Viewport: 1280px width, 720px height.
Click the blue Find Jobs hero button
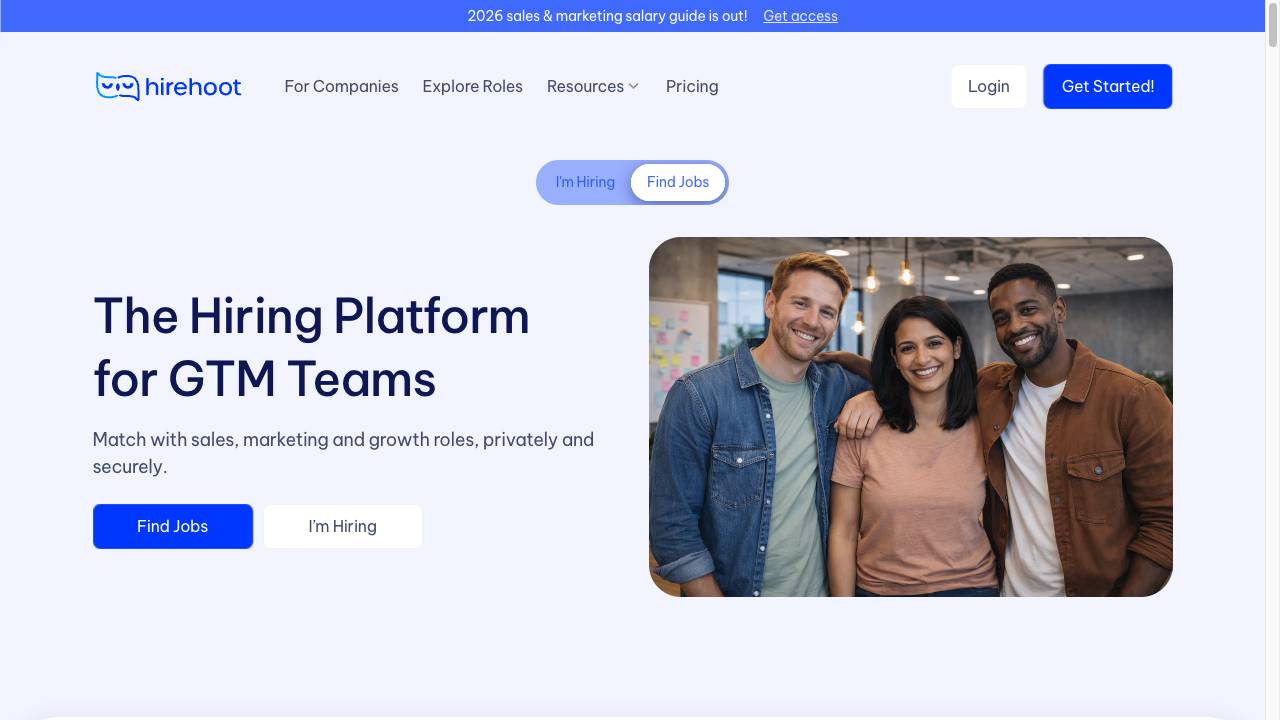173,526
